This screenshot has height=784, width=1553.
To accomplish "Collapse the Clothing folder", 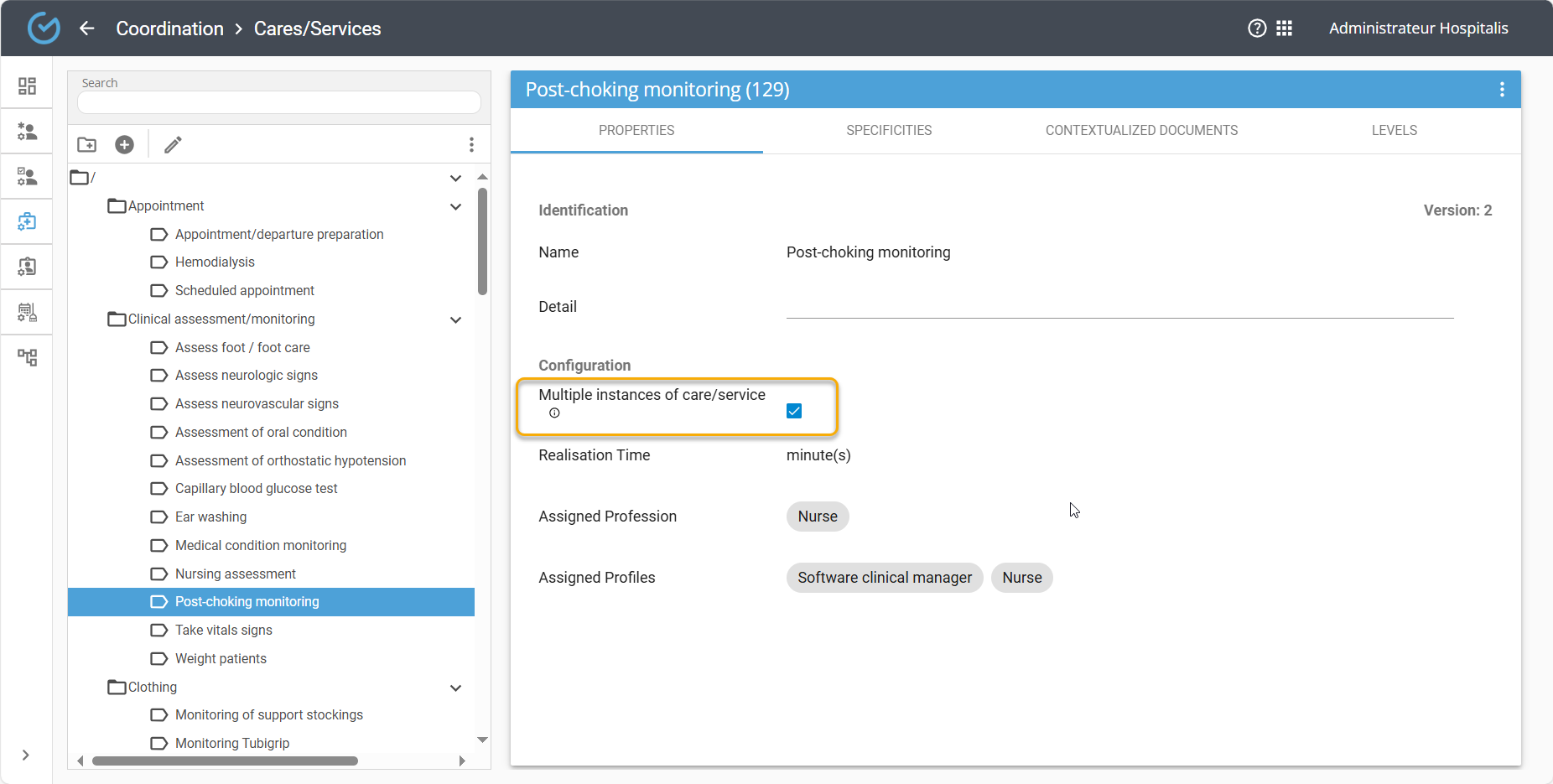I will 455,688.
